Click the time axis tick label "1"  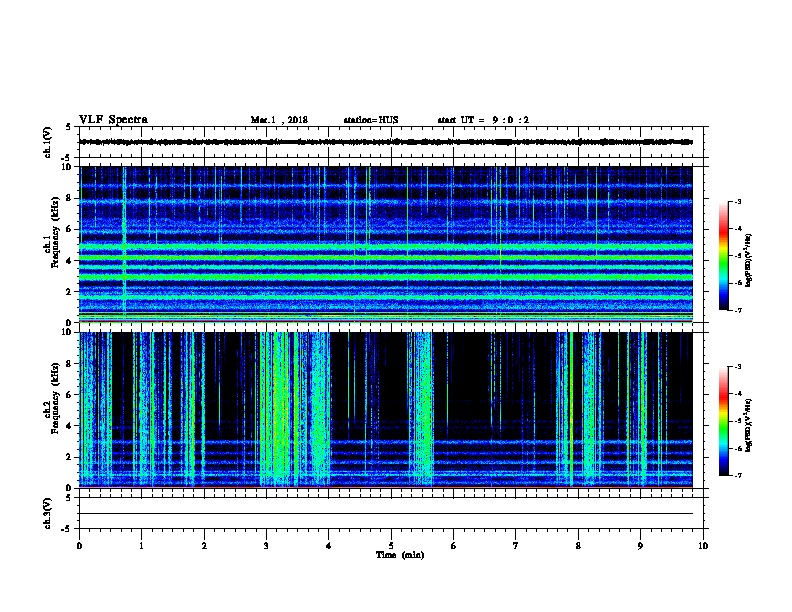coord(141,545)
